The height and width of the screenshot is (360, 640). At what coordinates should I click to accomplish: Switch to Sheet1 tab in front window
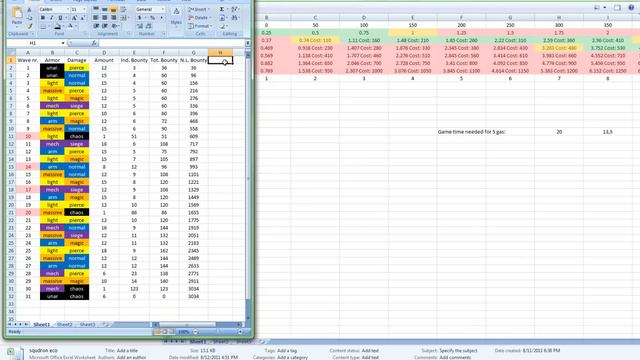pos(41,324)
